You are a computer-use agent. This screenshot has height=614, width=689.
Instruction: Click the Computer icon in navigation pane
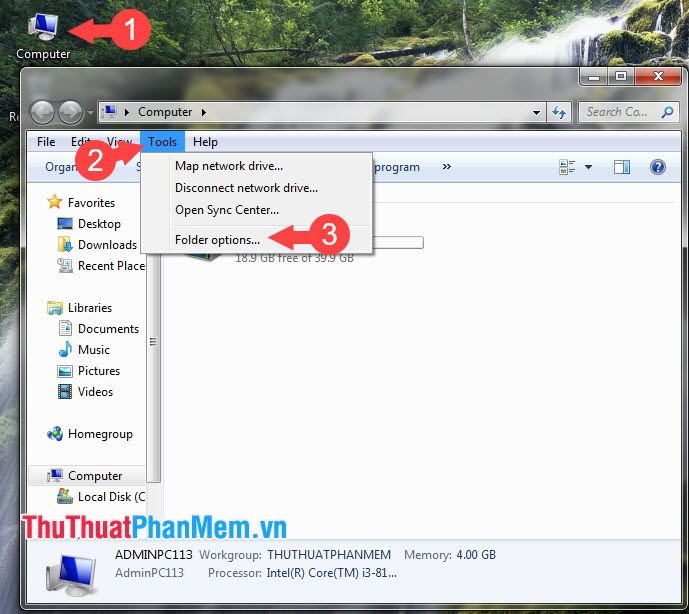(54, 475)
